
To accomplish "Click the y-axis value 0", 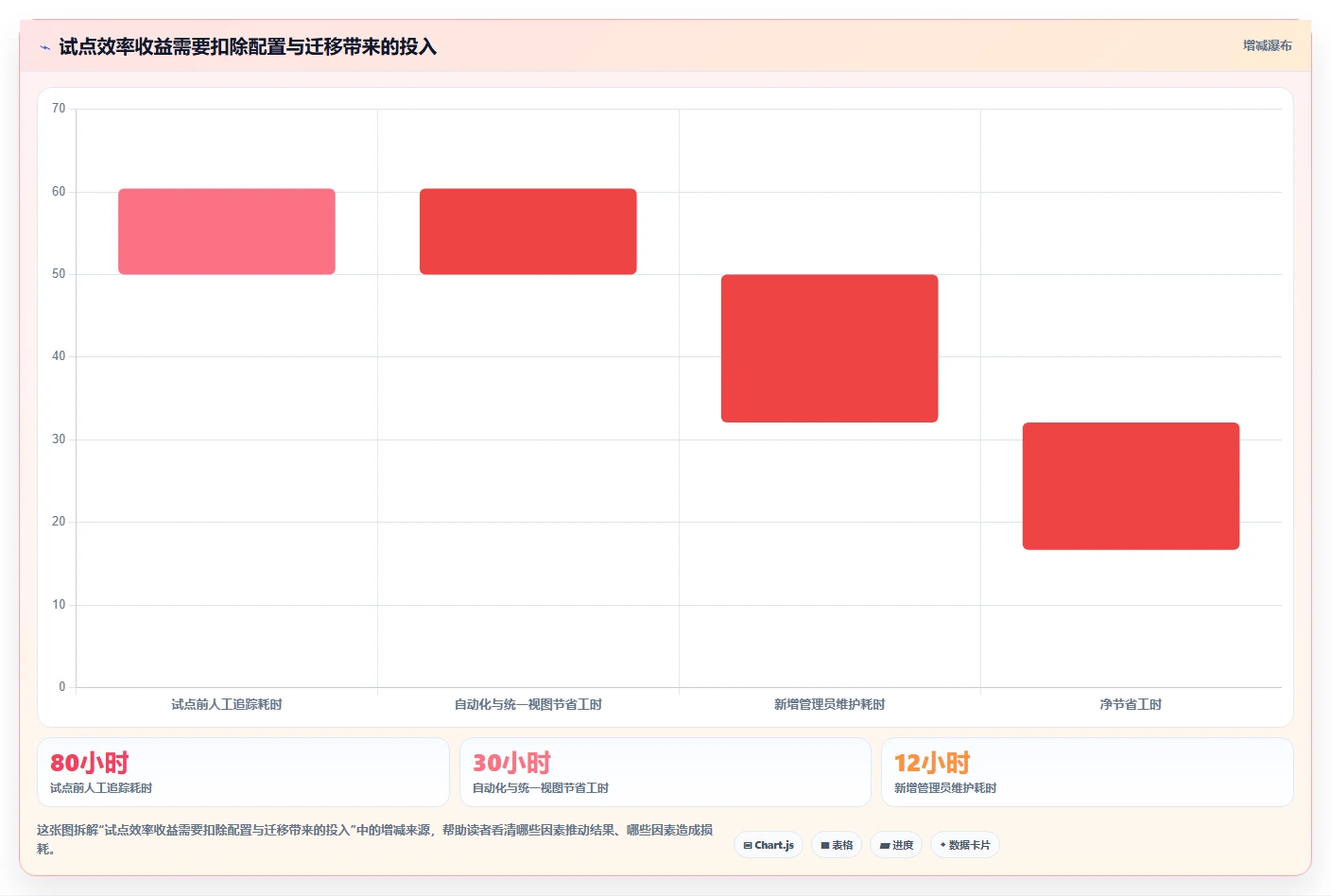I will click(x=62, y=687).
